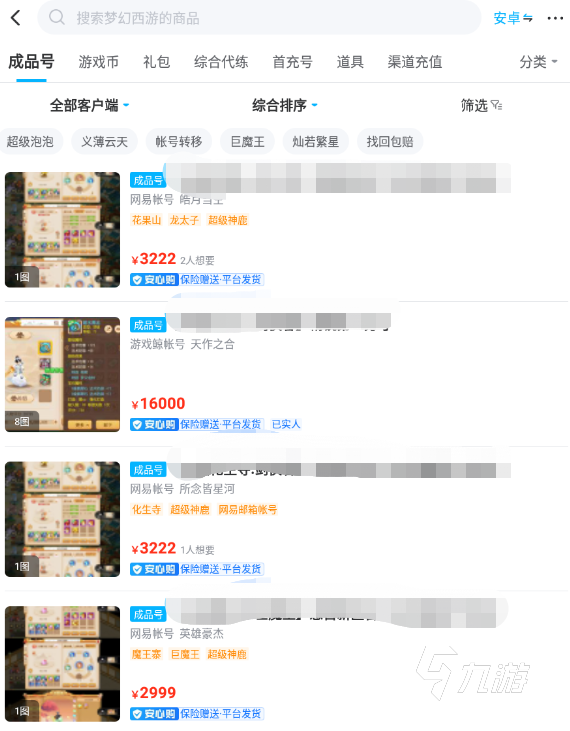
Task: Expand the 全部客户端 dropdown
Action: pos(89,105)
